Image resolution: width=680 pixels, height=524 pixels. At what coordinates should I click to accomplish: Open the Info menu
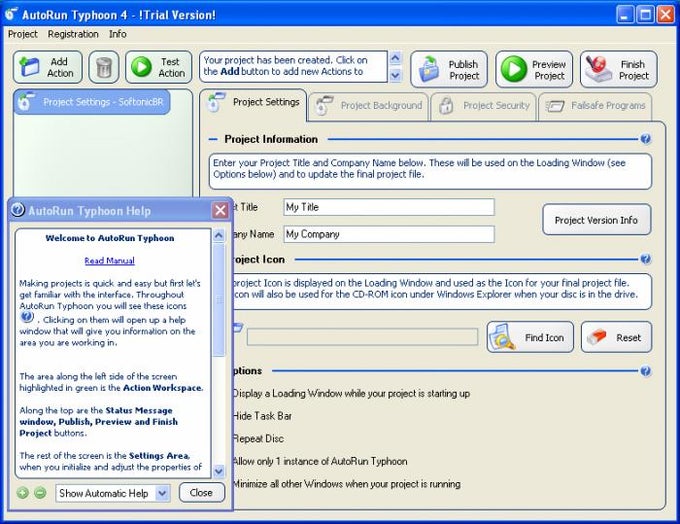pyautogui.click(x=118, y=34)
